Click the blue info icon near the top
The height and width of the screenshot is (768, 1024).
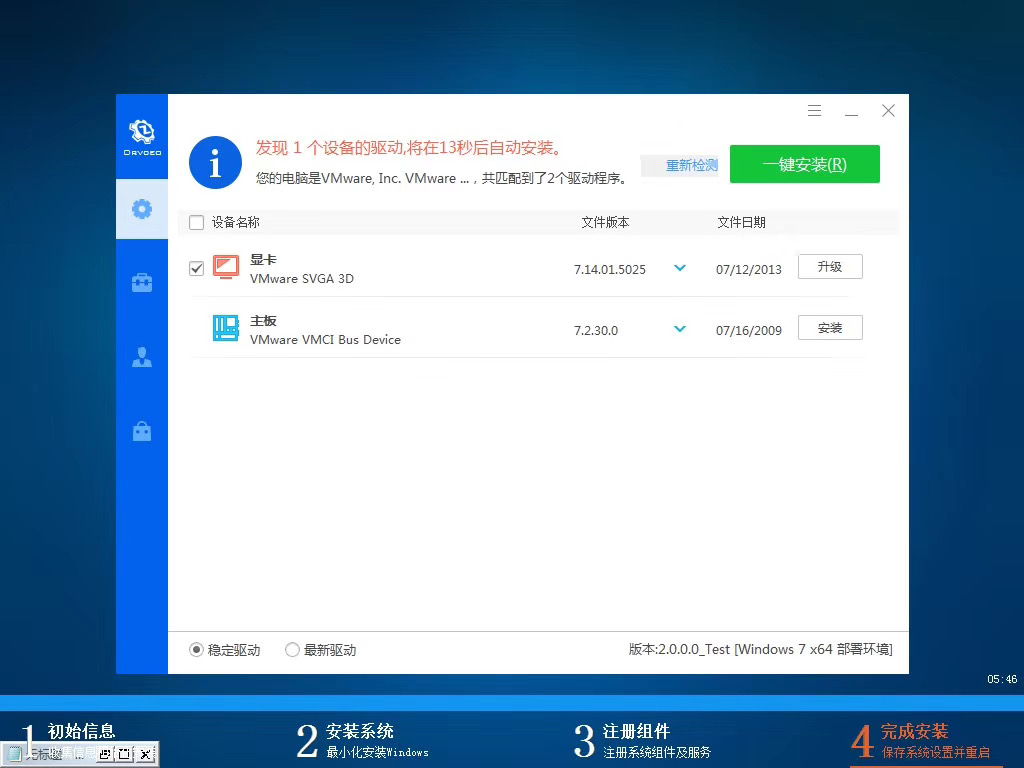[215, 162]
